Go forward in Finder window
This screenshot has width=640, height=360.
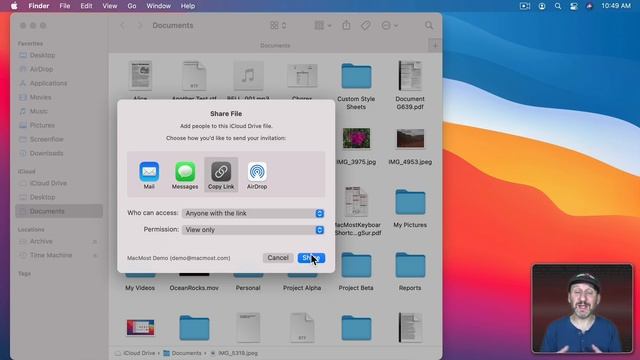tap(140, 25)
